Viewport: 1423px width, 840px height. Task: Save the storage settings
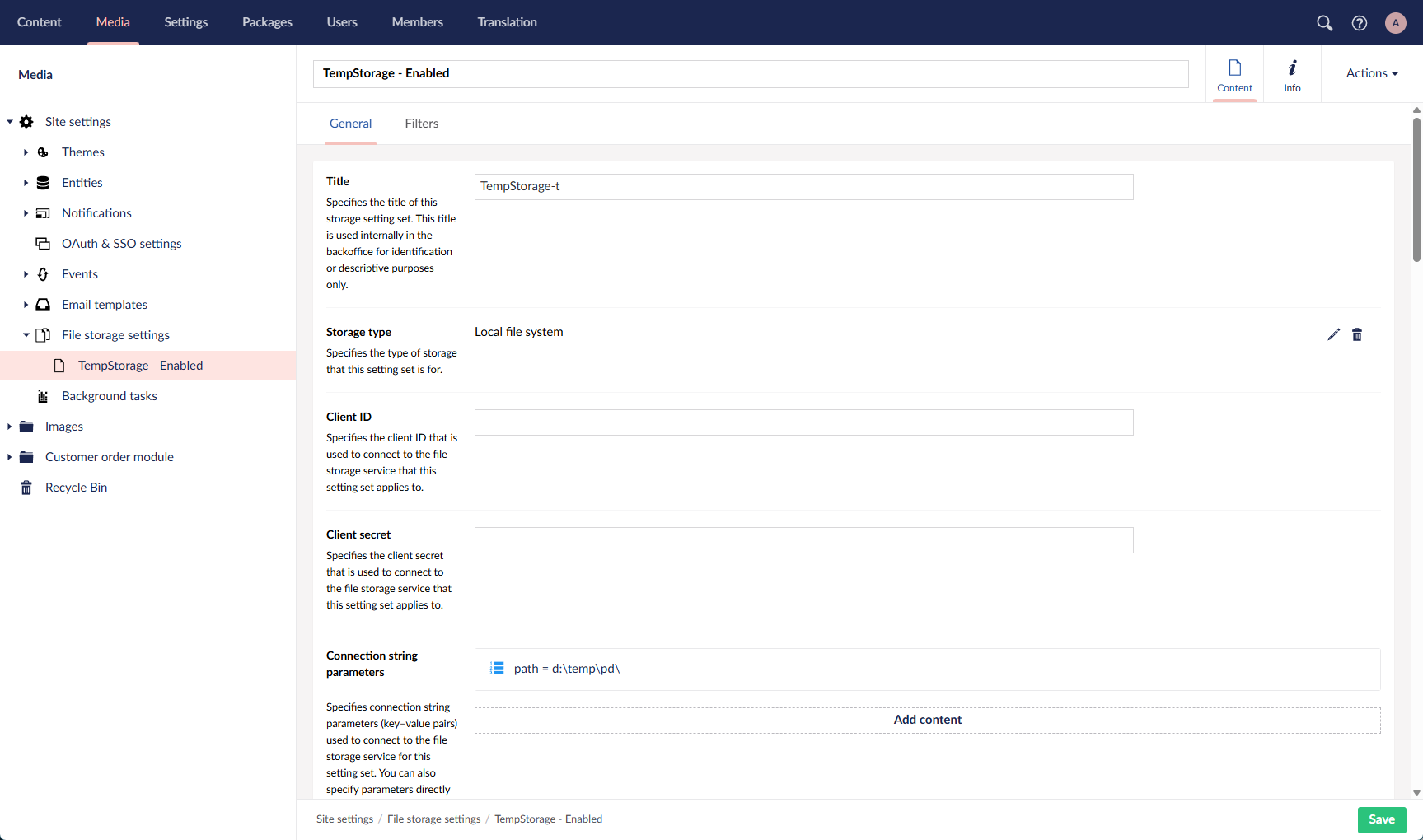(x=1382, y=819)
